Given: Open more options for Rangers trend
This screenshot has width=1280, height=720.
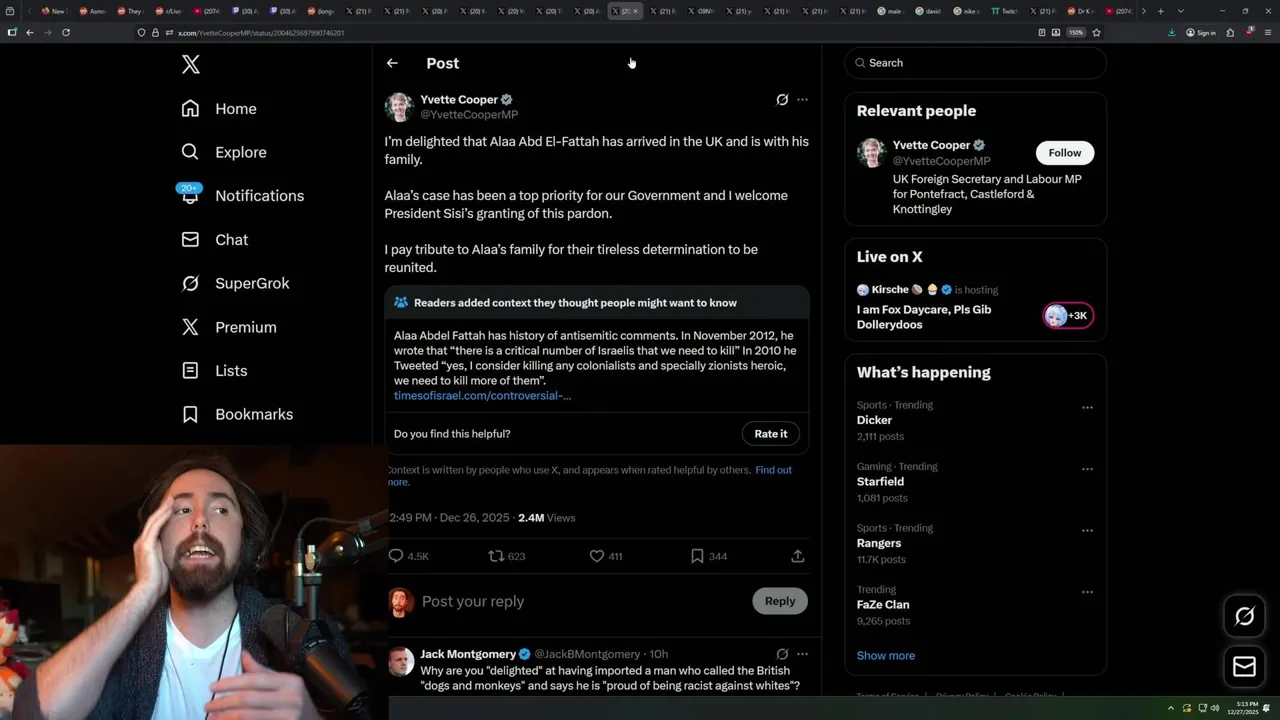Looking at the screenshot, I should click(1087, 530).
